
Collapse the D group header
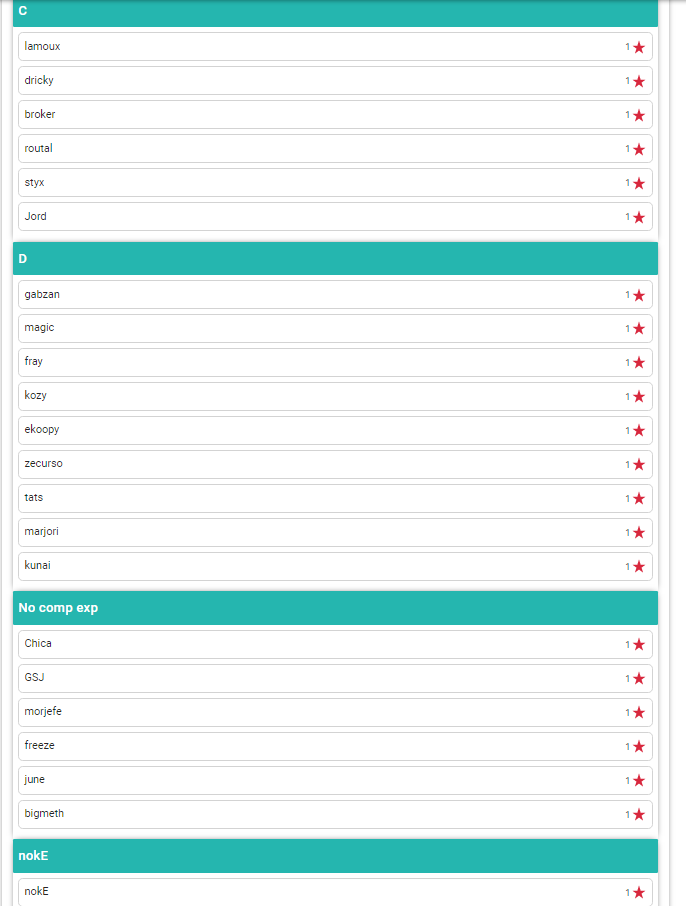[335, 258]
